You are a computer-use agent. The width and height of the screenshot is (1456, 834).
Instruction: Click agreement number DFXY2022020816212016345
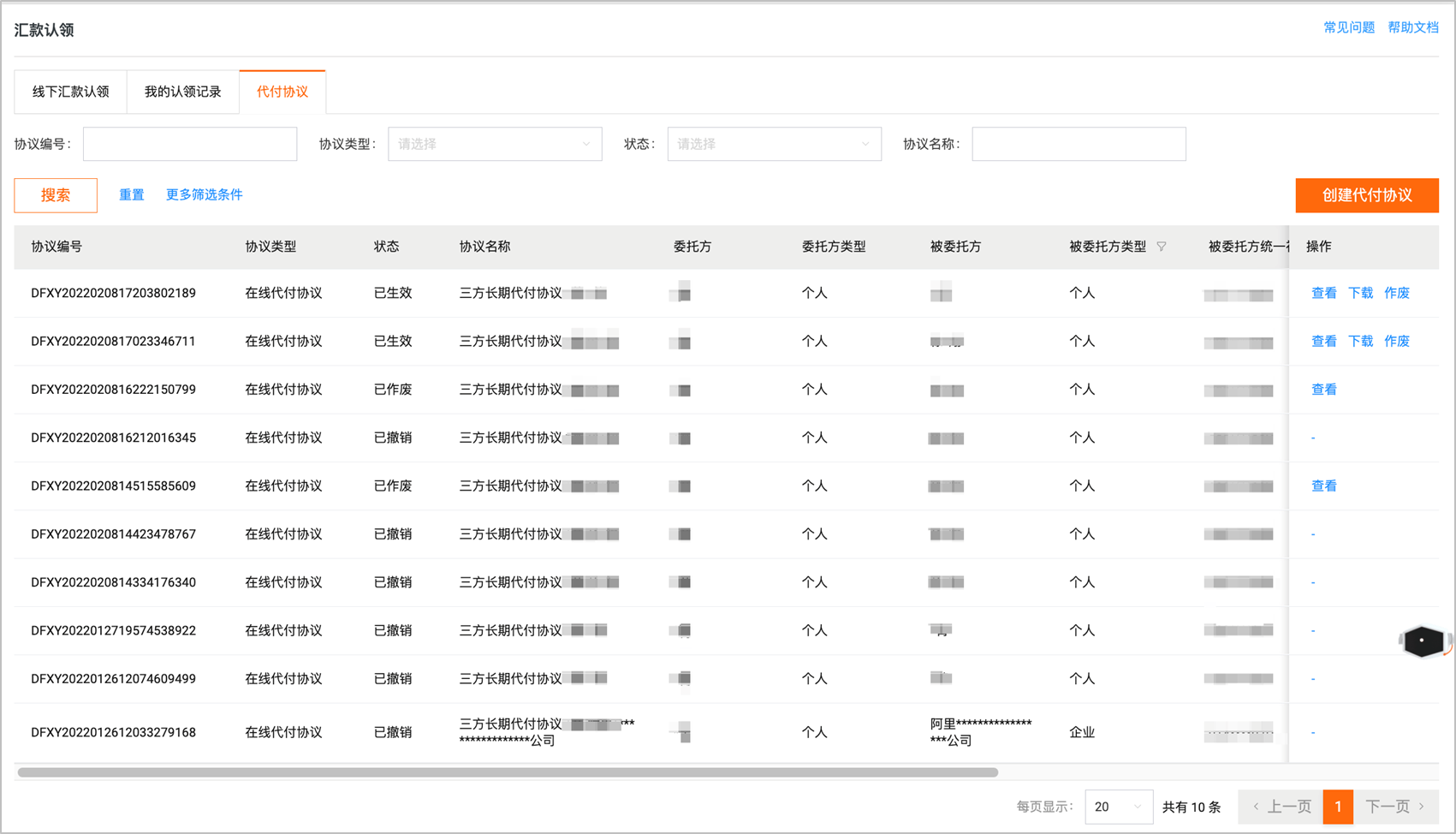coord(114,438)
